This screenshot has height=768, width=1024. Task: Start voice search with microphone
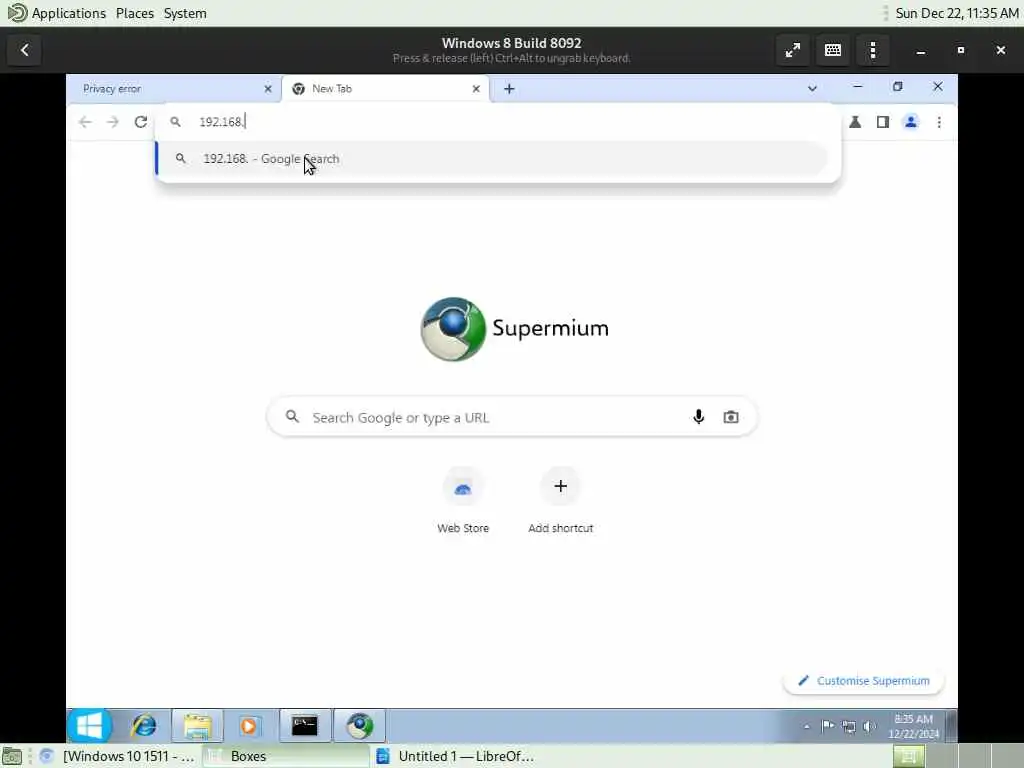[699, 417]
